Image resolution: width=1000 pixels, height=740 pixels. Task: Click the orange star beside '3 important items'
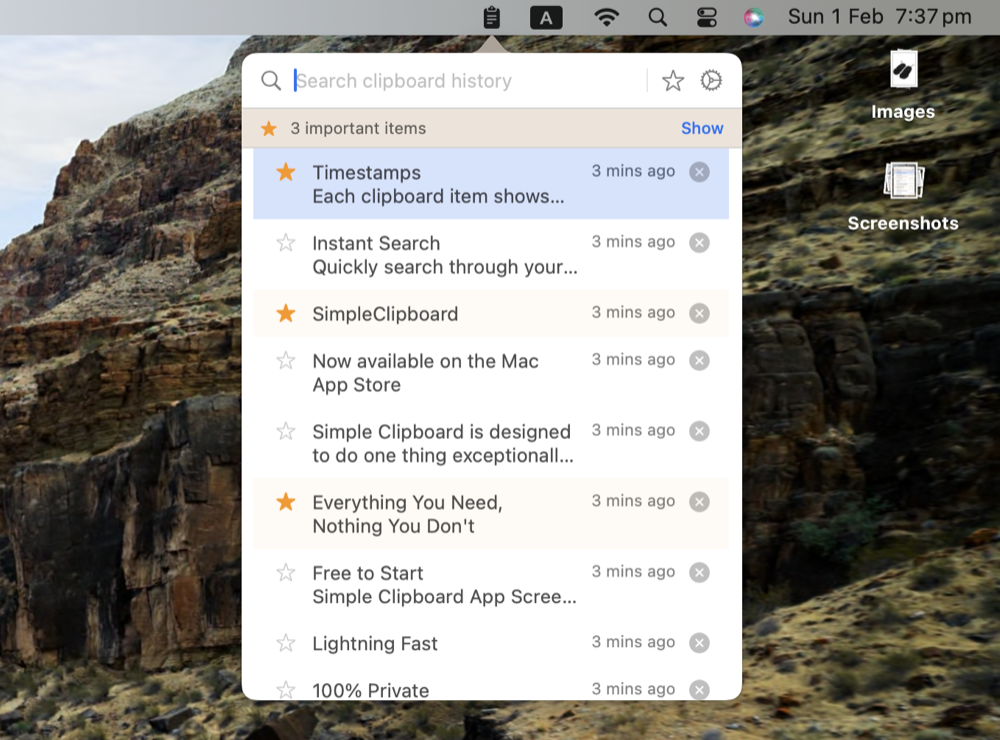[x=268, y=128]
